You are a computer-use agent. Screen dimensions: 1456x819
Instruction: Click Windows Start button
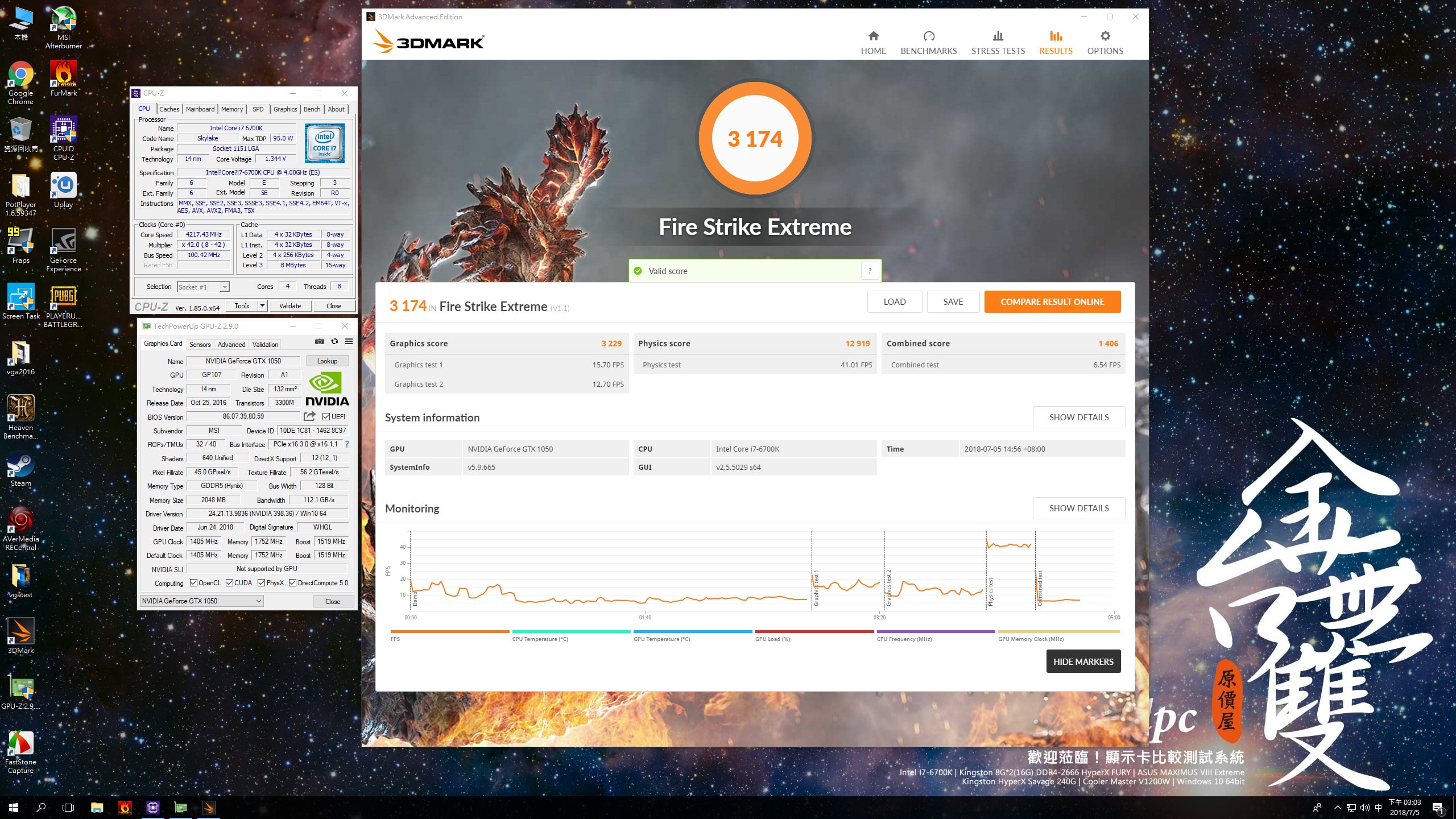(x=14, y=807)
